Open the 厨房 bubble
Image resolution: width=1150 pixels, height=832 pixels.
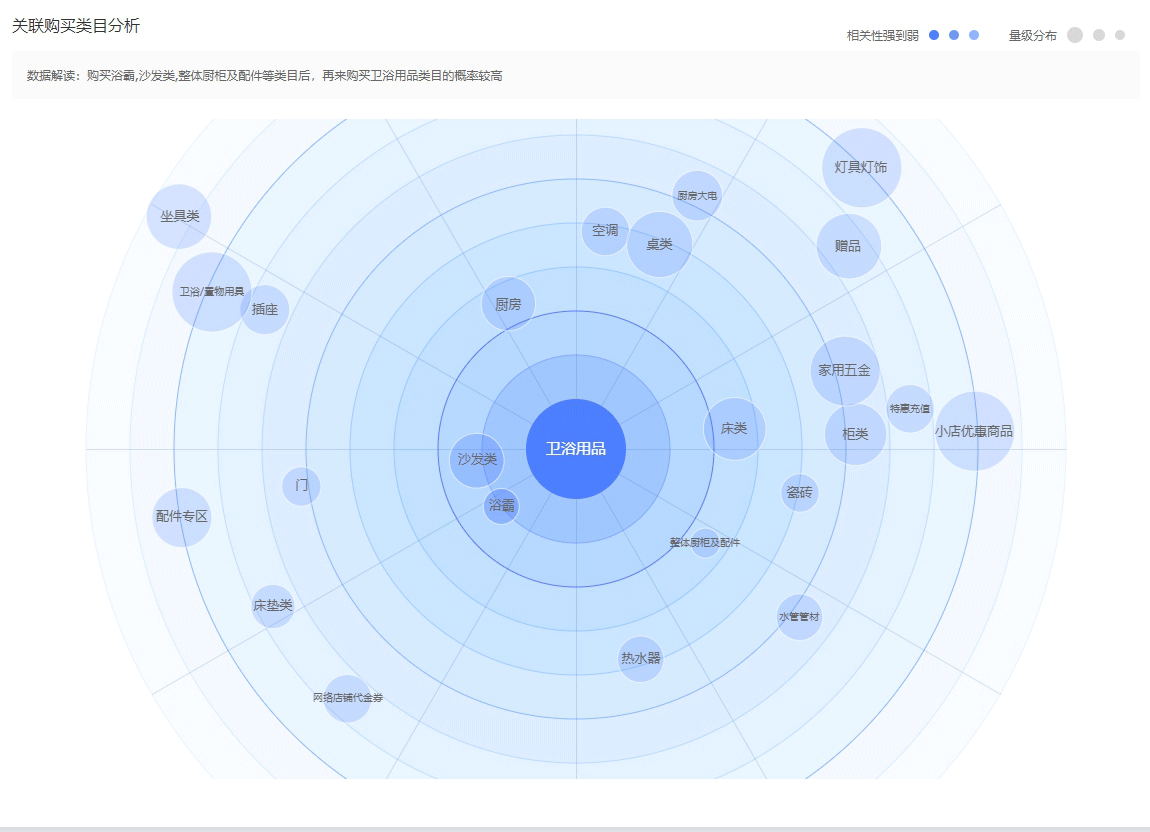pos(508,304)
